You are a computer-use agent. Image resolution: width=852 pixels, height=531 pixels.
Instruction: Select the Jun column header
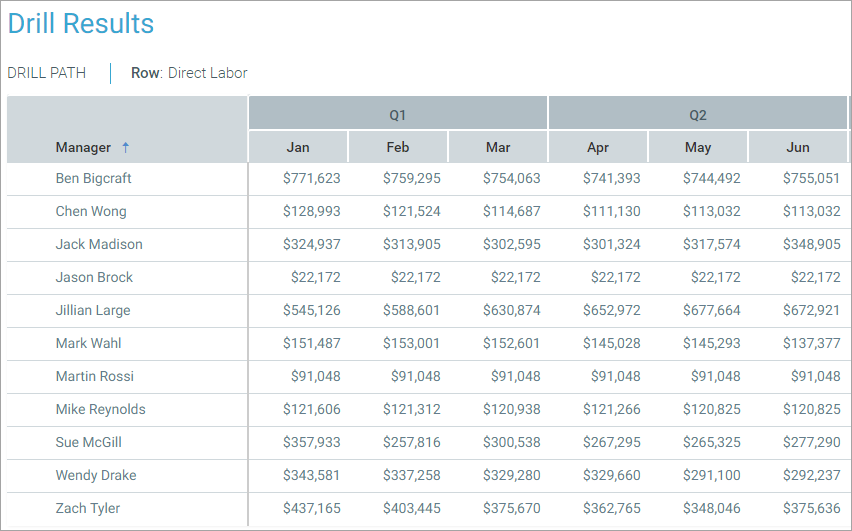coord(798,147)
